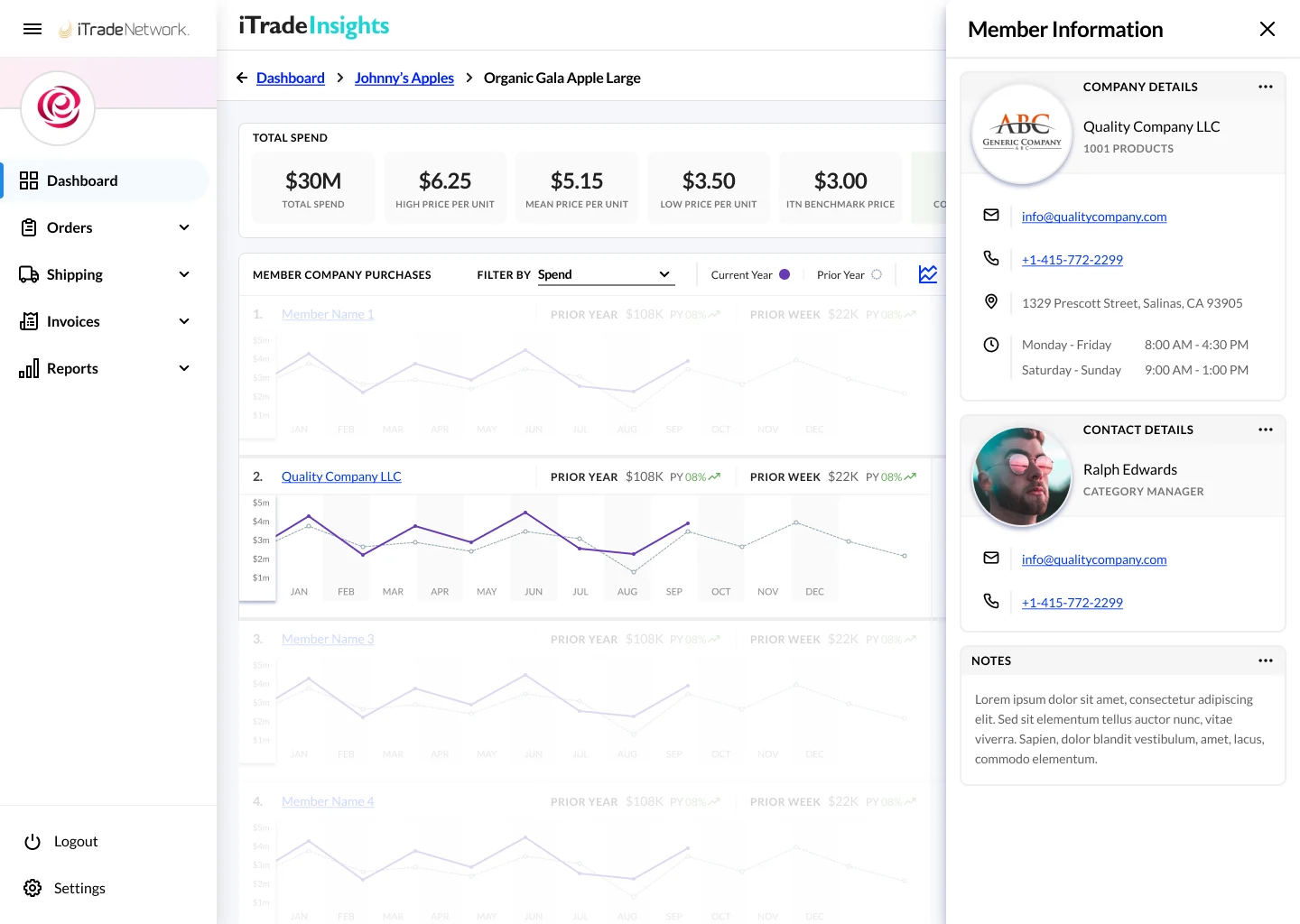
Task: Go to Dashboard breadcrumb link
Action: point(291,78)
